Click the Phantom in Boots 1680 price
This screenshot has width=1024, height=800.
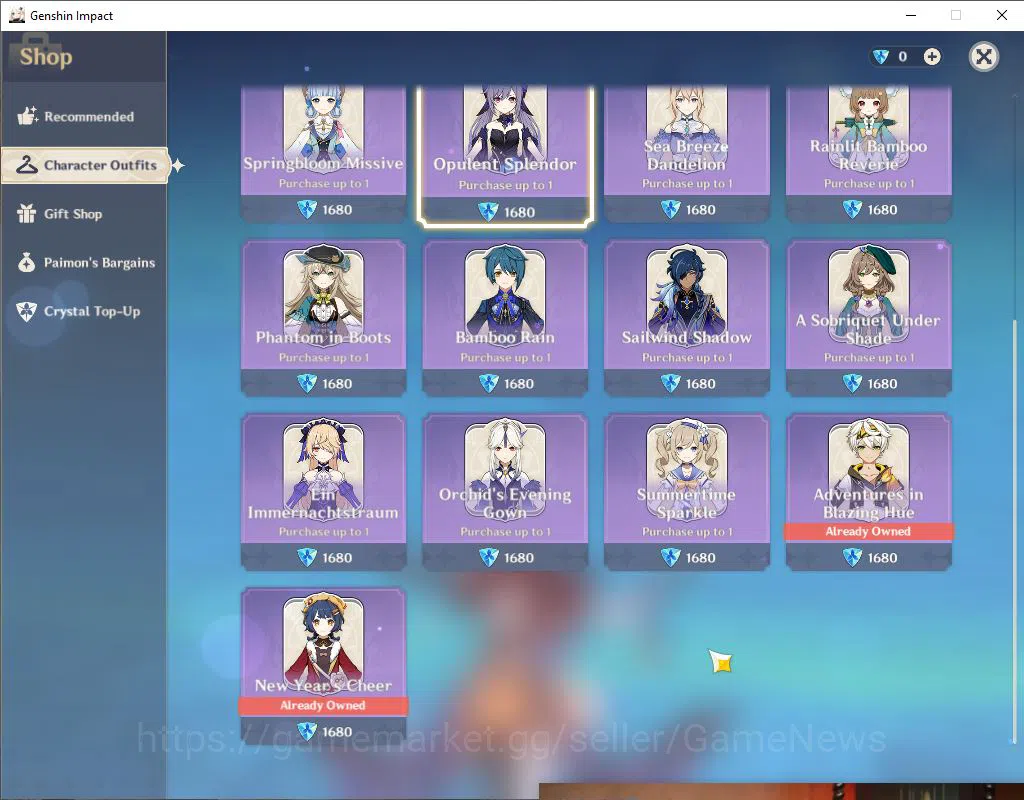tap(323, 383)
